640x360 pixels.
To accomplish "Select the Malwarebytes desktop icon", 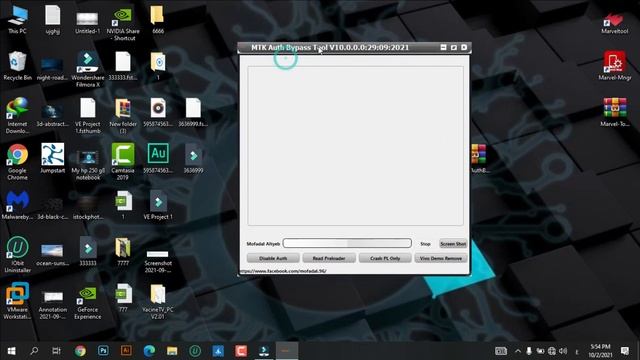I will coord(17,205).
